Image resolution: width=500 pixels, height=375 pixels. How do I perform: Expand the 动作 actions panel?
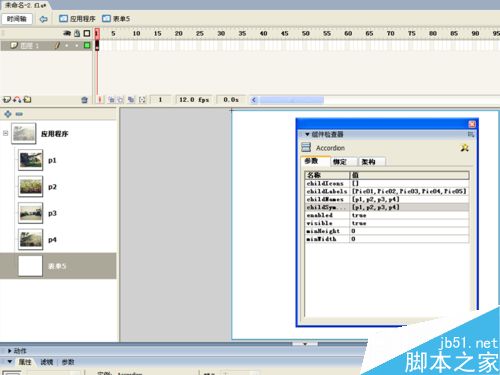pos(10,351)
